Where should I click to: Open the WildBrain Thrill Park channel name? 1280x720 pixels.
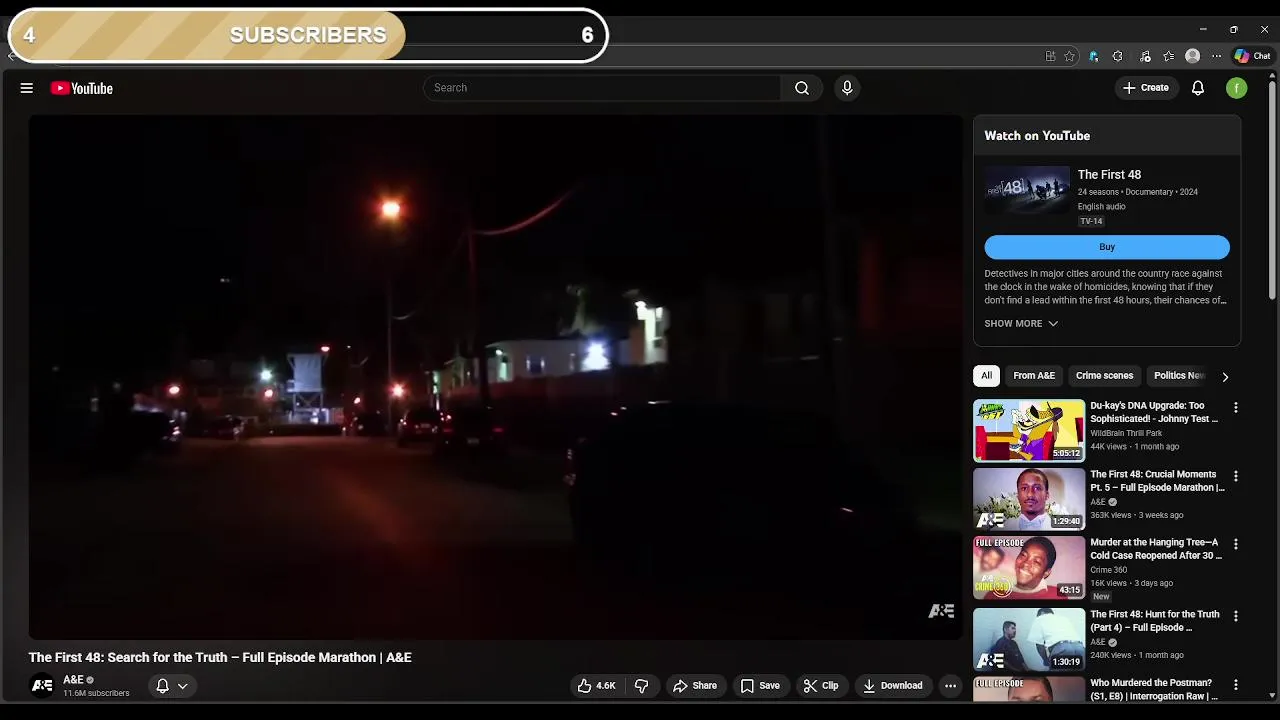[1126, 433]
